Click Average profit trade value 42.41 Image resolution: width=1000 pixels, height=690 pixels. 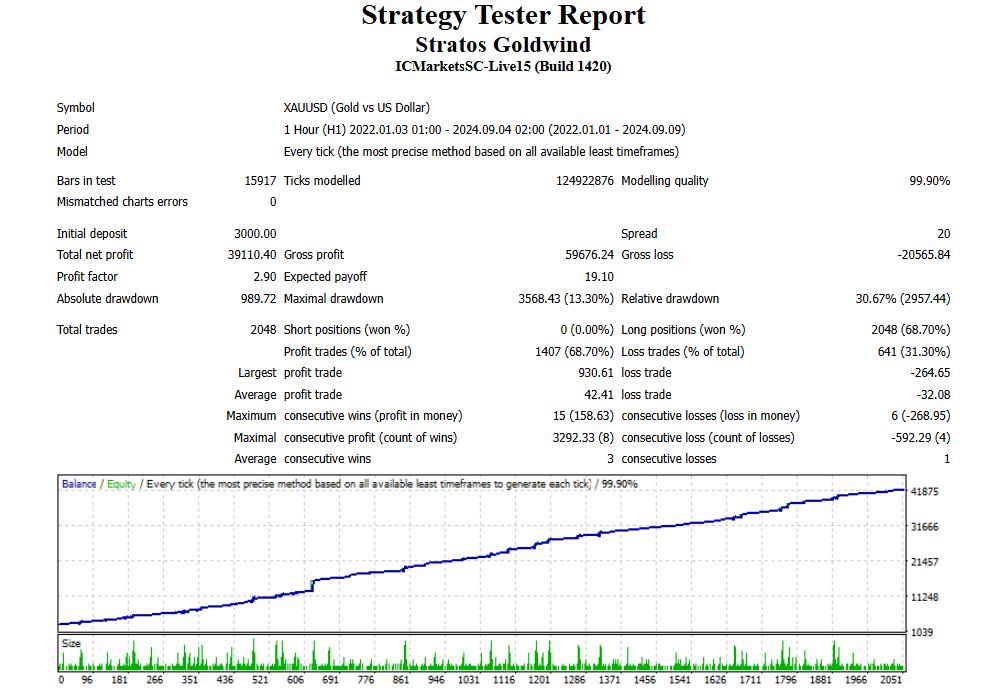599,395
